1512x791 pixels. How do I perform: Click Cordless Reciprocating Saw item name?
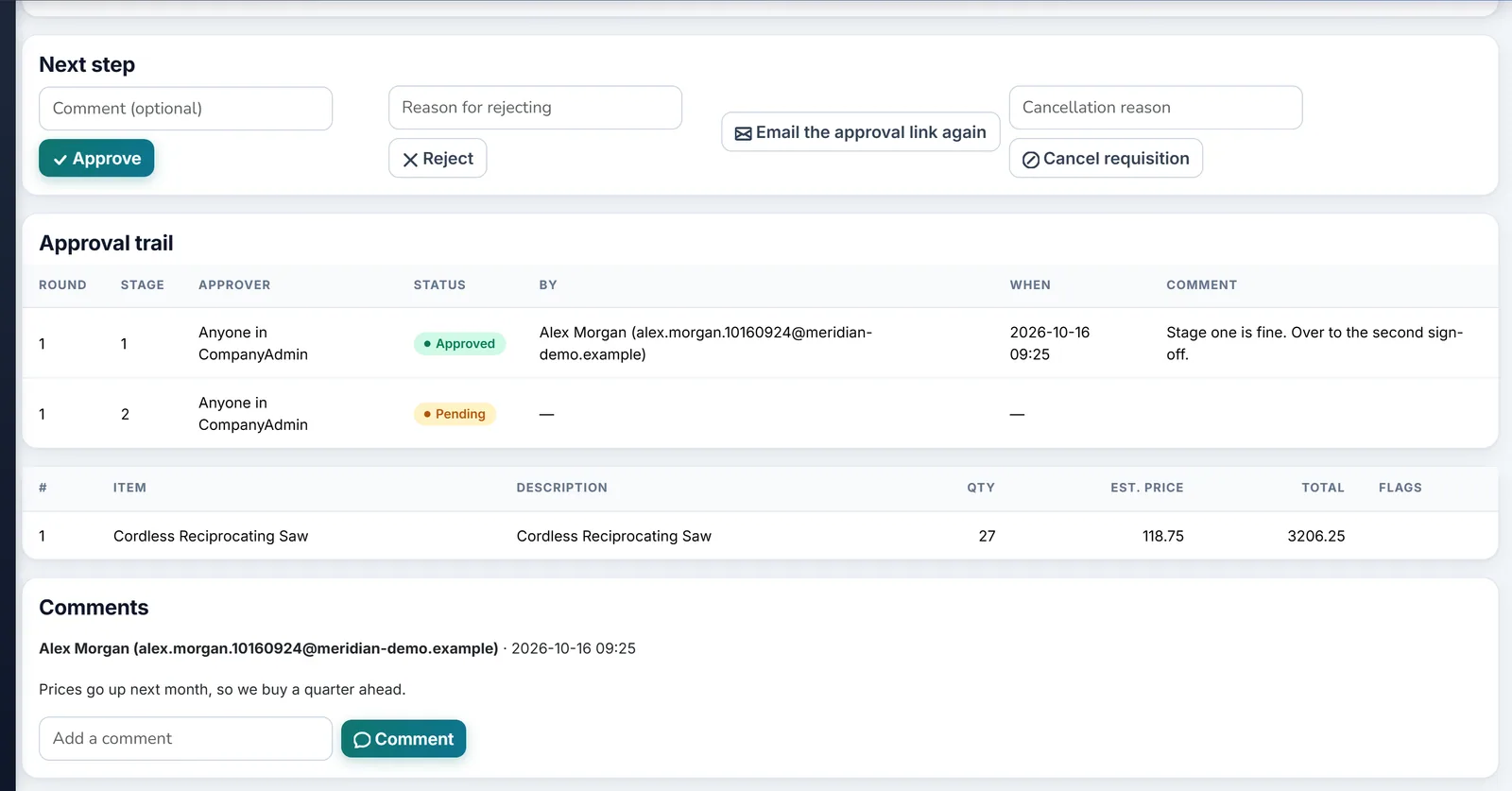point(211,536)
